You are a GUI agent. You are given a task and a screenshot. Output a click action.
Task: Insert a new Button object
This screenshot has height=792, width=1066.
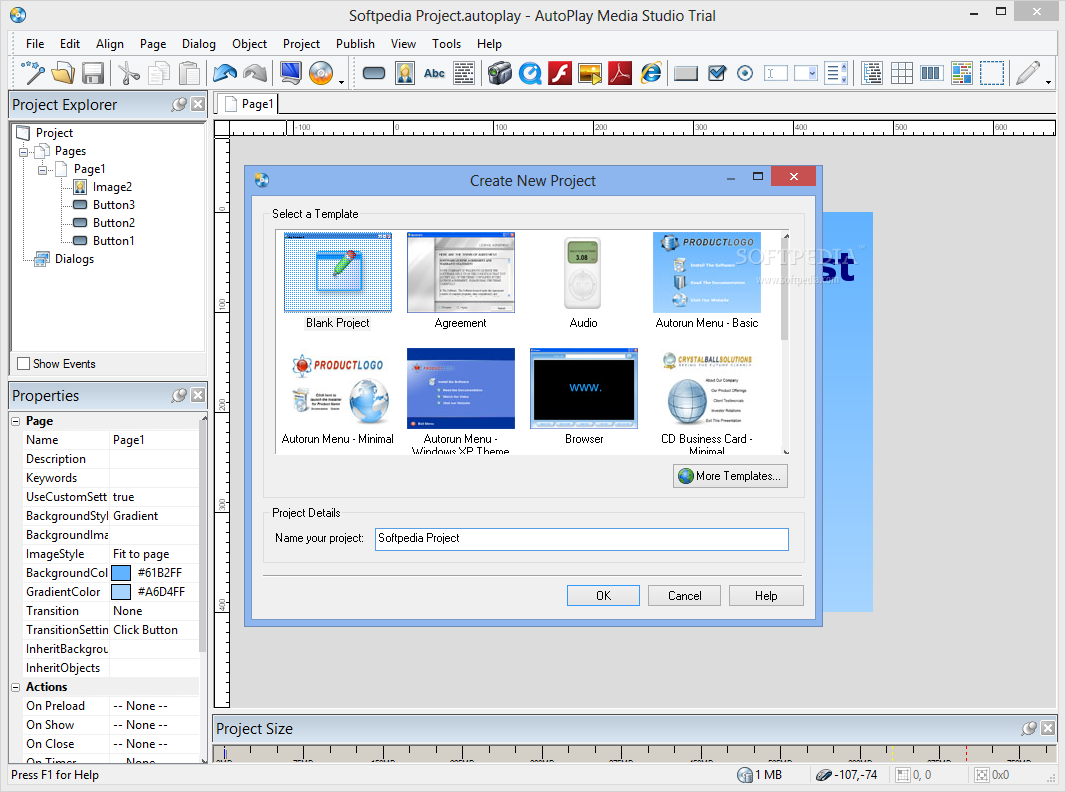click(x=374, y=73)
